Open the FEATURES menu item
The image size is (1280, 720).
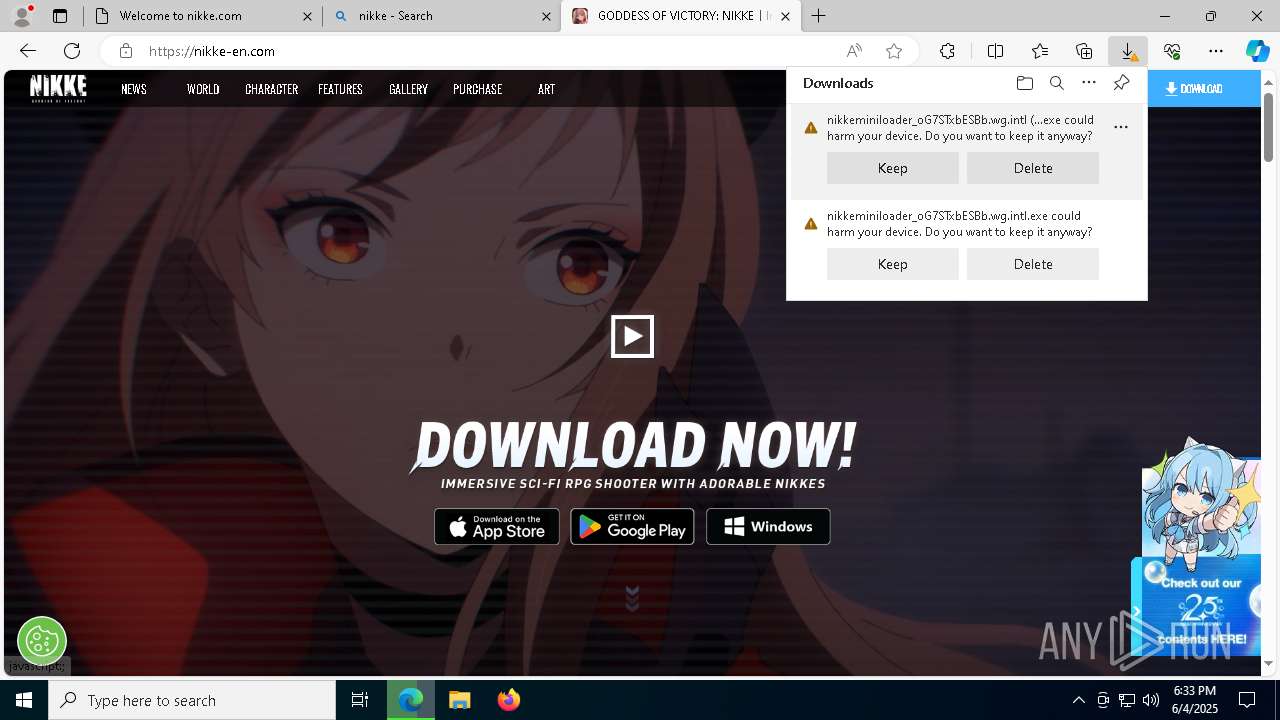pyautogui.click(x=340, y=89)
